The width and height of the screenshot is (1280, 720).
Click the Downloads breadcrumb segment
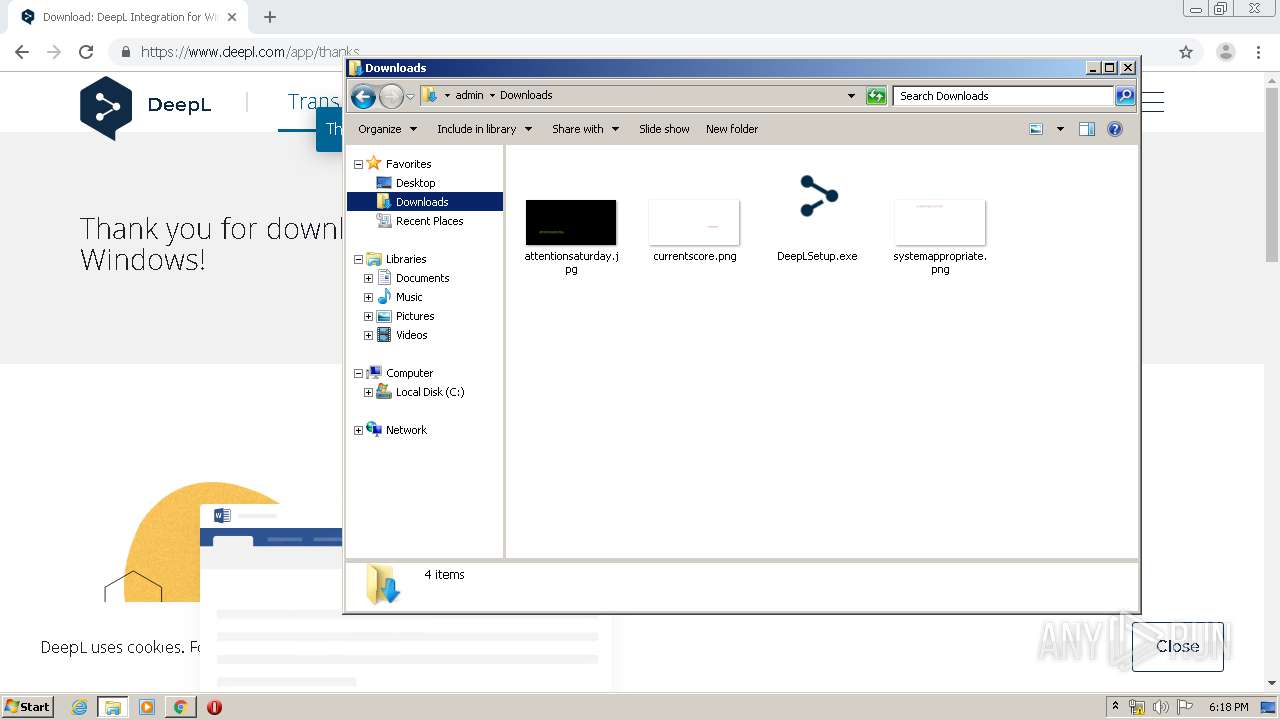point(526,95)
